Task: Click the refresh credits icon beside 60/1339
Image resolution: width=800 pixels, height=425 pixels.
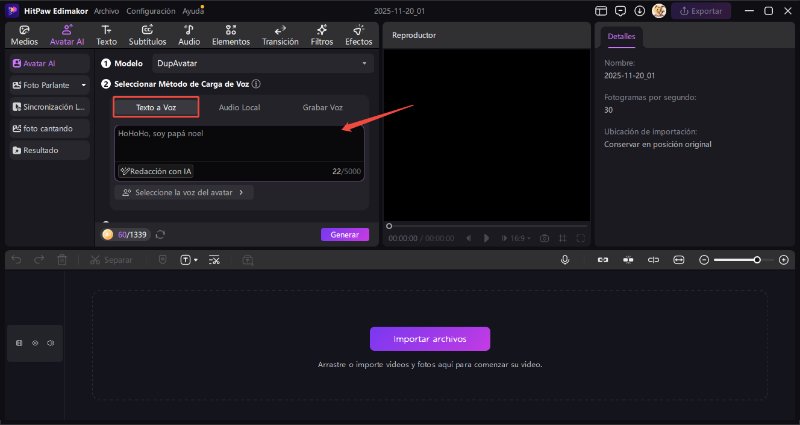Action: click(x=160, y=234)
